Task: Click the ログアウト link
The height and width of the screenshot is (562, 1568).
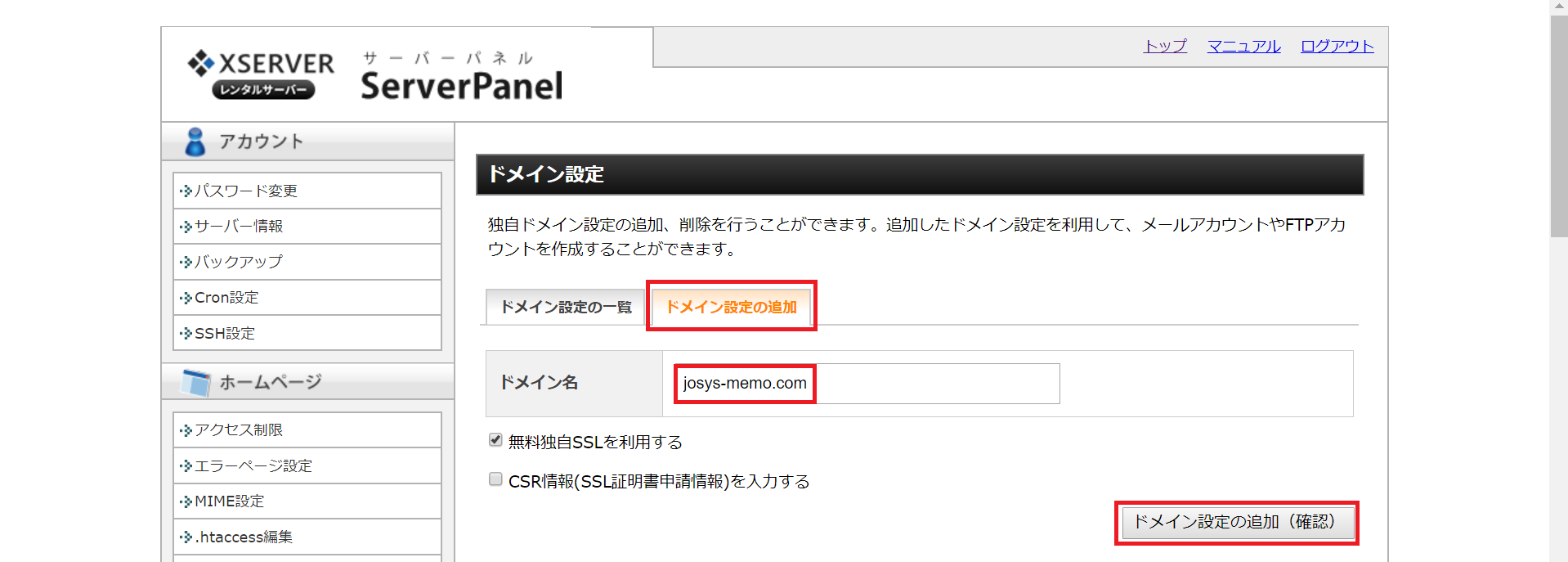Action: click(1337, 47)
